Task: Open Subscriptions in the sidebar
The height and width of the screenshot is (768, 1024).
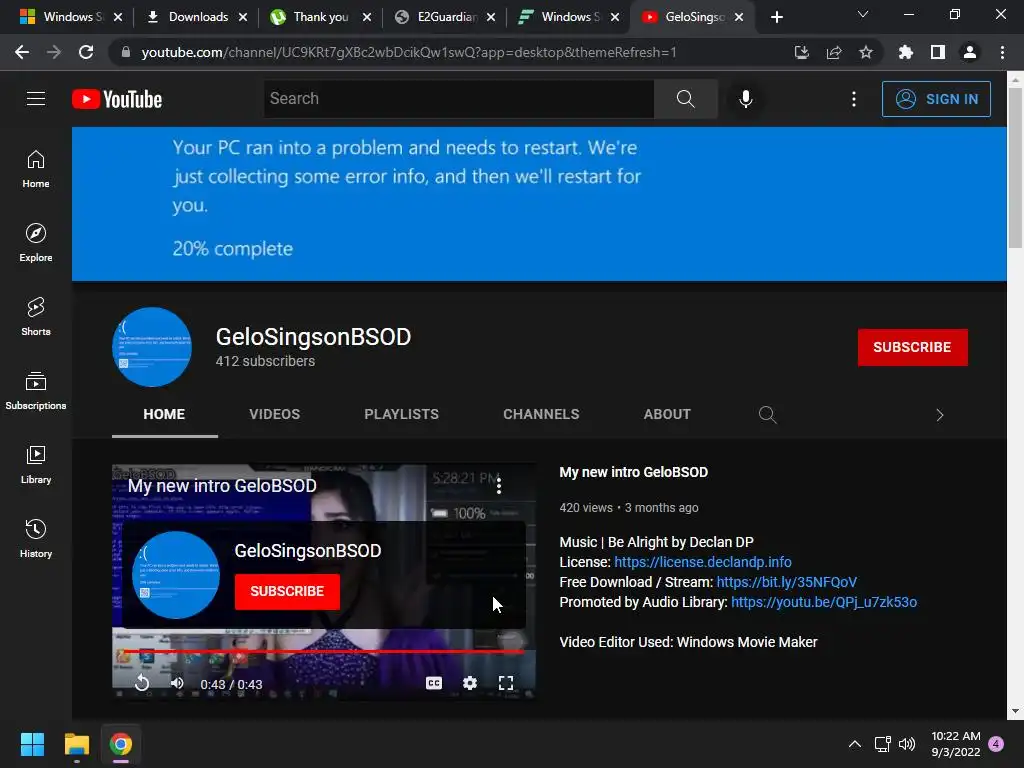Action: (36, 390)
